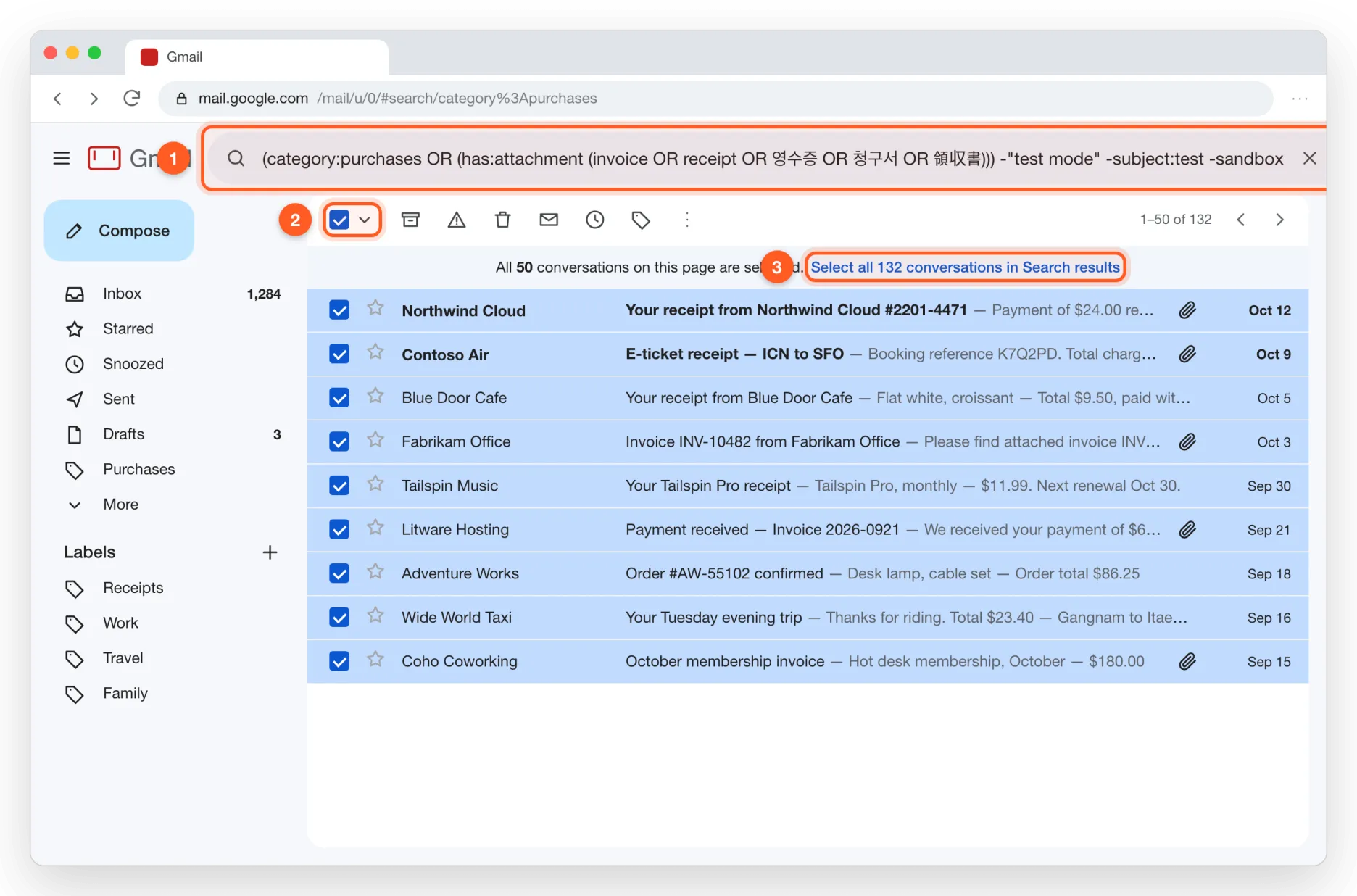This screenshot has width=1357, height=896.
Task: Go to newer results page arrow
Action: [x=1241, y=220]
